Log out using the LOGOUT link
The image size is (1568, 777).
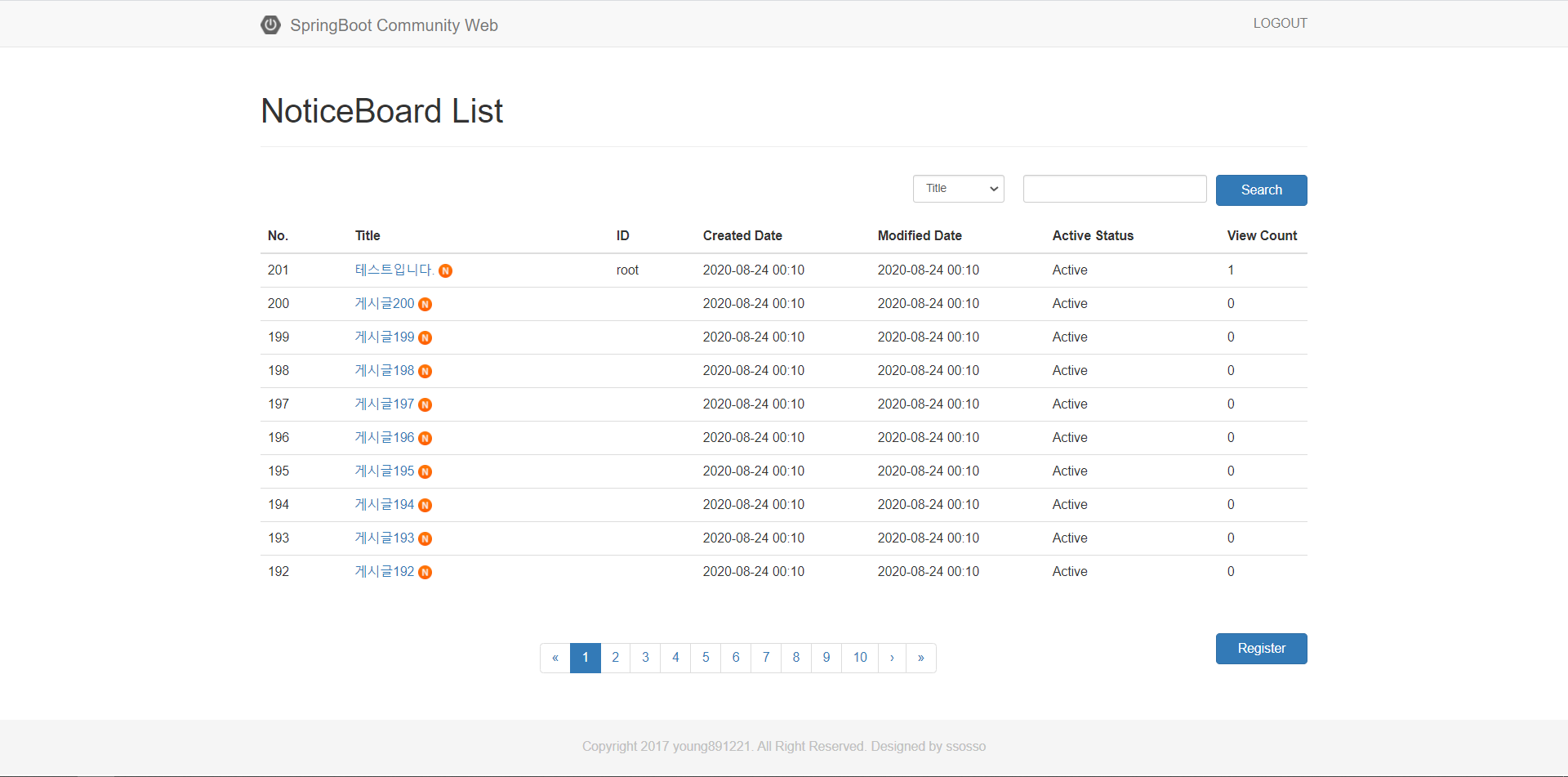click(x=1280, y=24)
